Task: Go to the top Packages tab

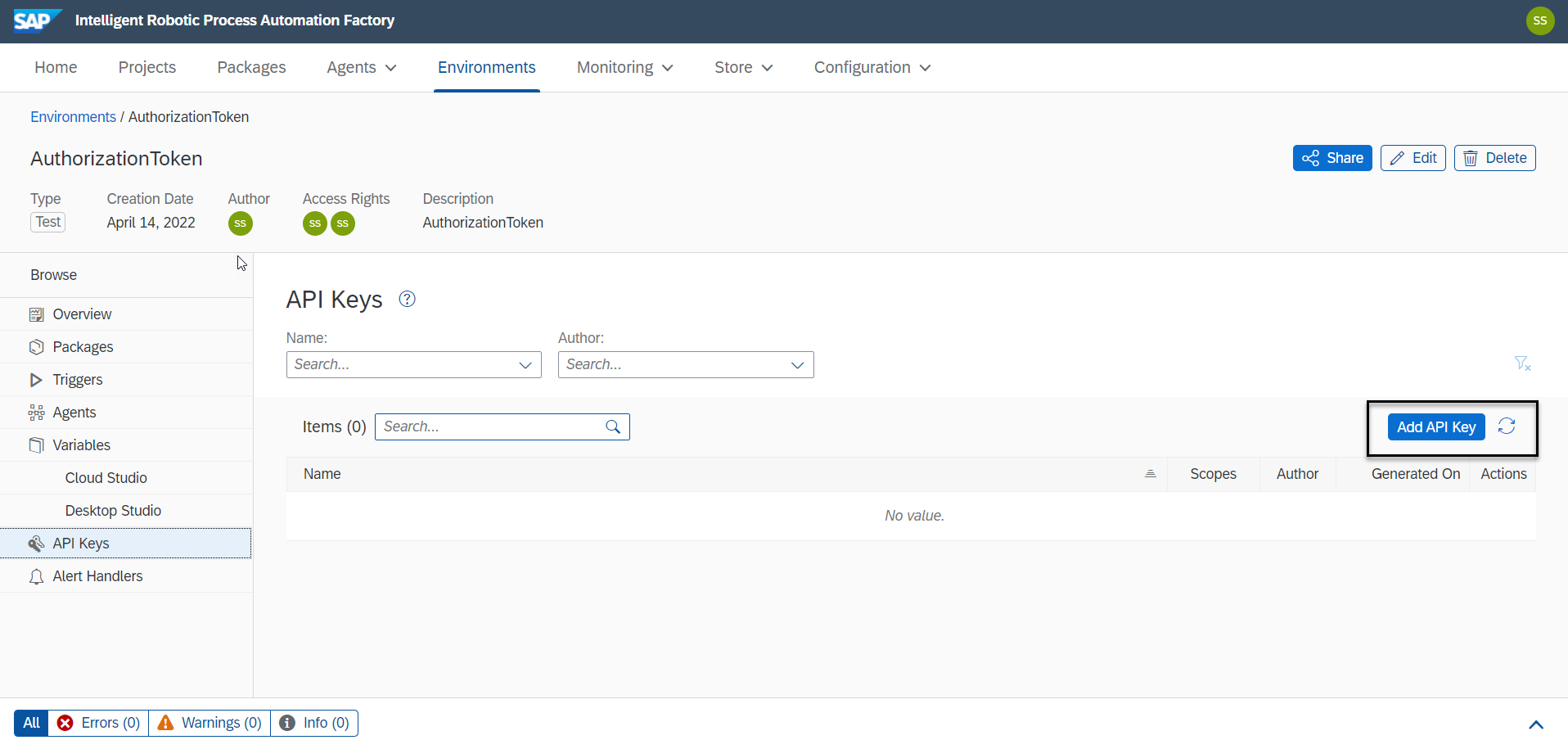Action: coord(251,67)
